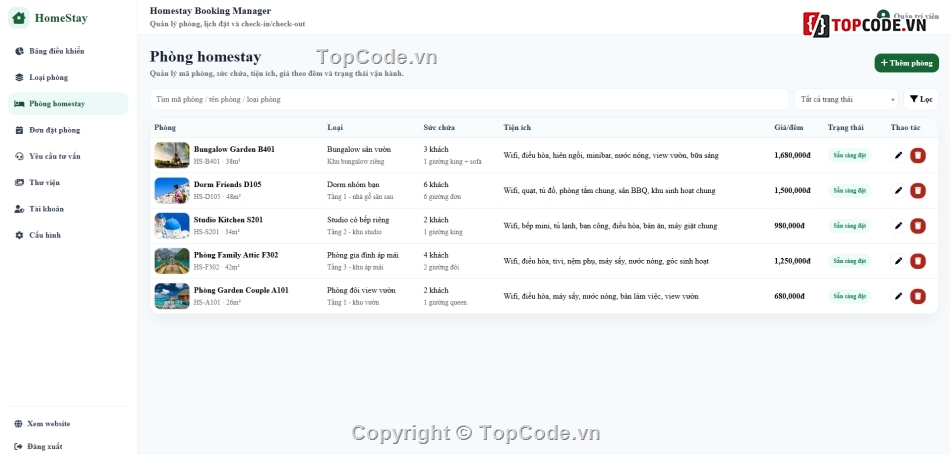Delete Studio Kitchen S201 with trash icon
This screenshot has height=455, width=950.
(x=918, y=226)
